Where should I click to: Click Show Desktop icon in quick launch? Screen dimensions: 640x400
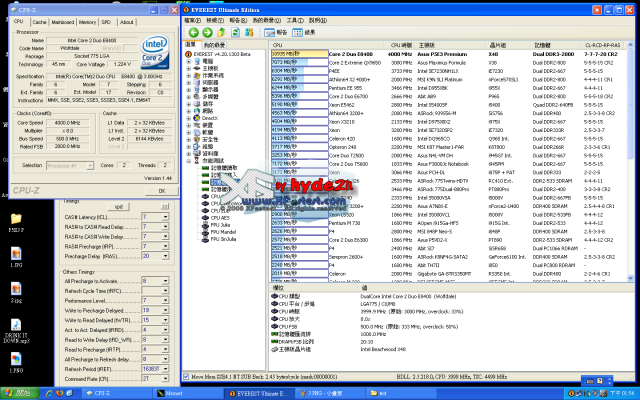(x=69, y=393)
